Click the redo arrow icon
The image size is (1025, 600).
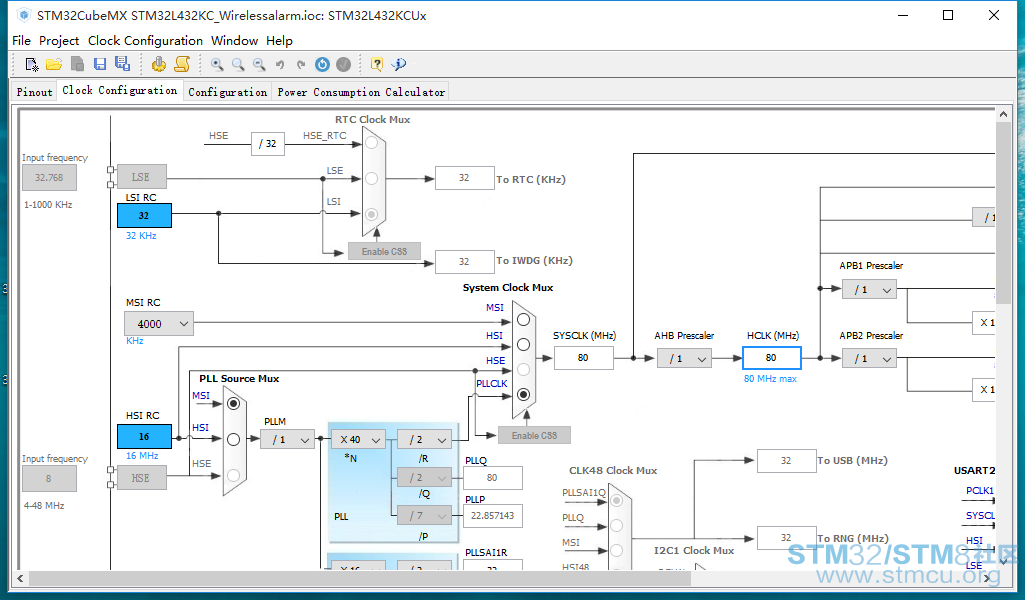(301, 64)
